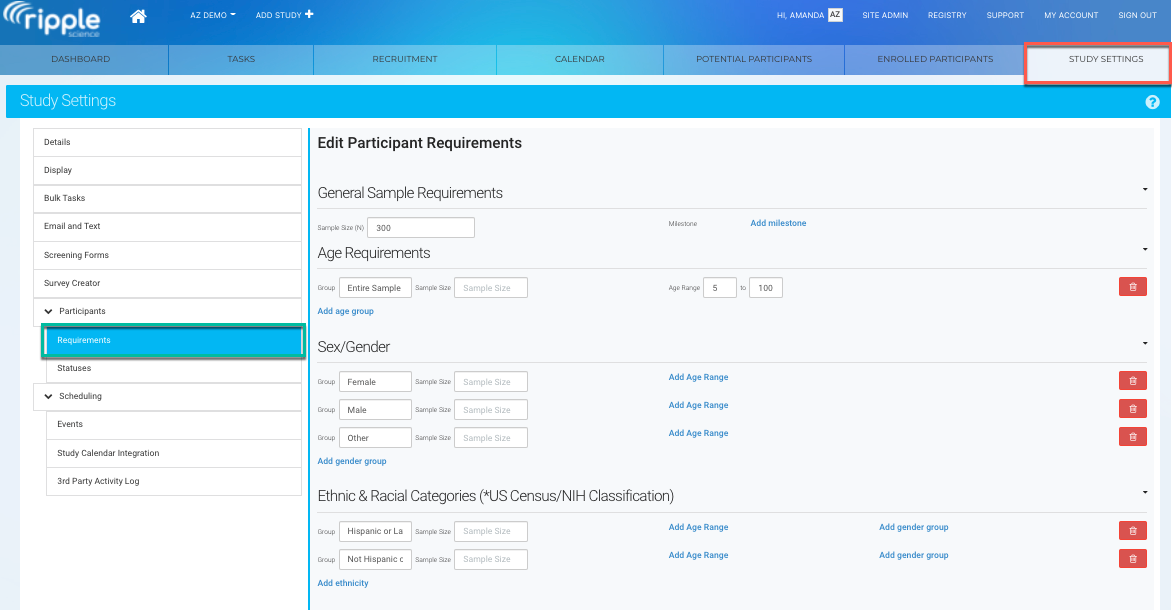Image resolution: width=1172 pixels, height=610 pixels.
Task: Delete the Hispanic or Latino ethnicity row
Action: (x=1132, y=531)
